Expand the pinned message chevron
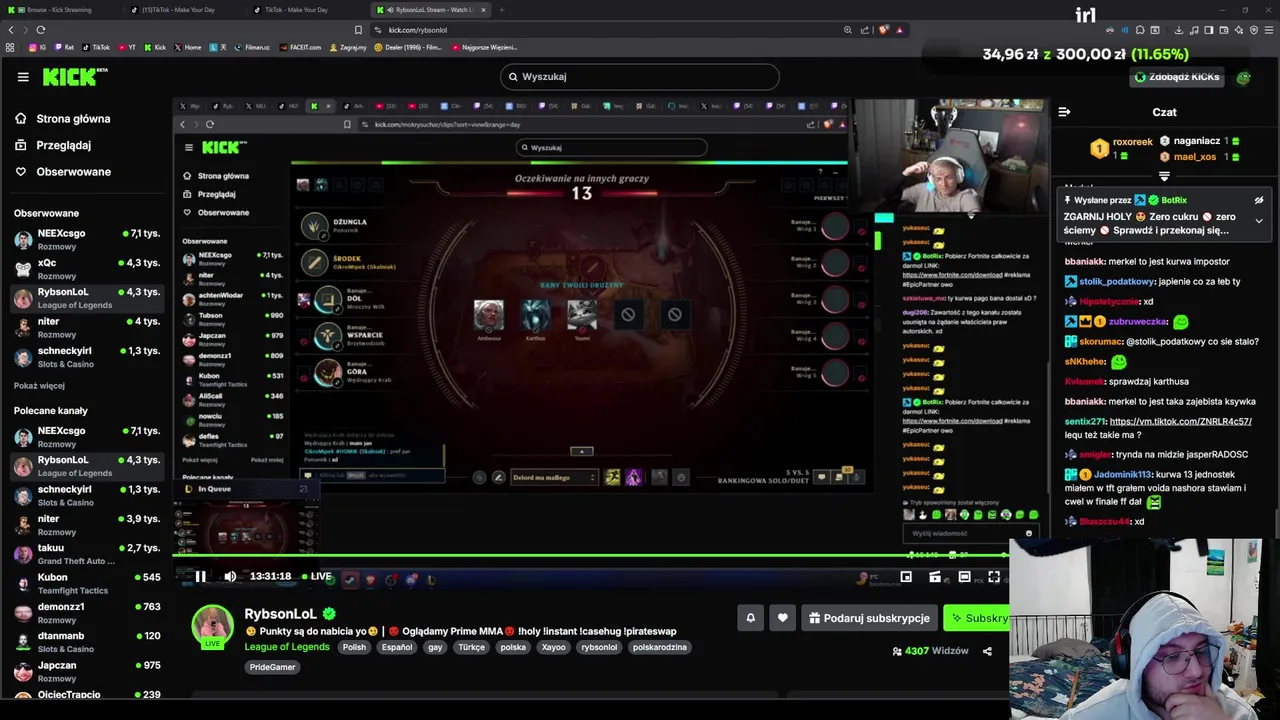Viewport: 1280px width, 720px height. point(1259,221)
